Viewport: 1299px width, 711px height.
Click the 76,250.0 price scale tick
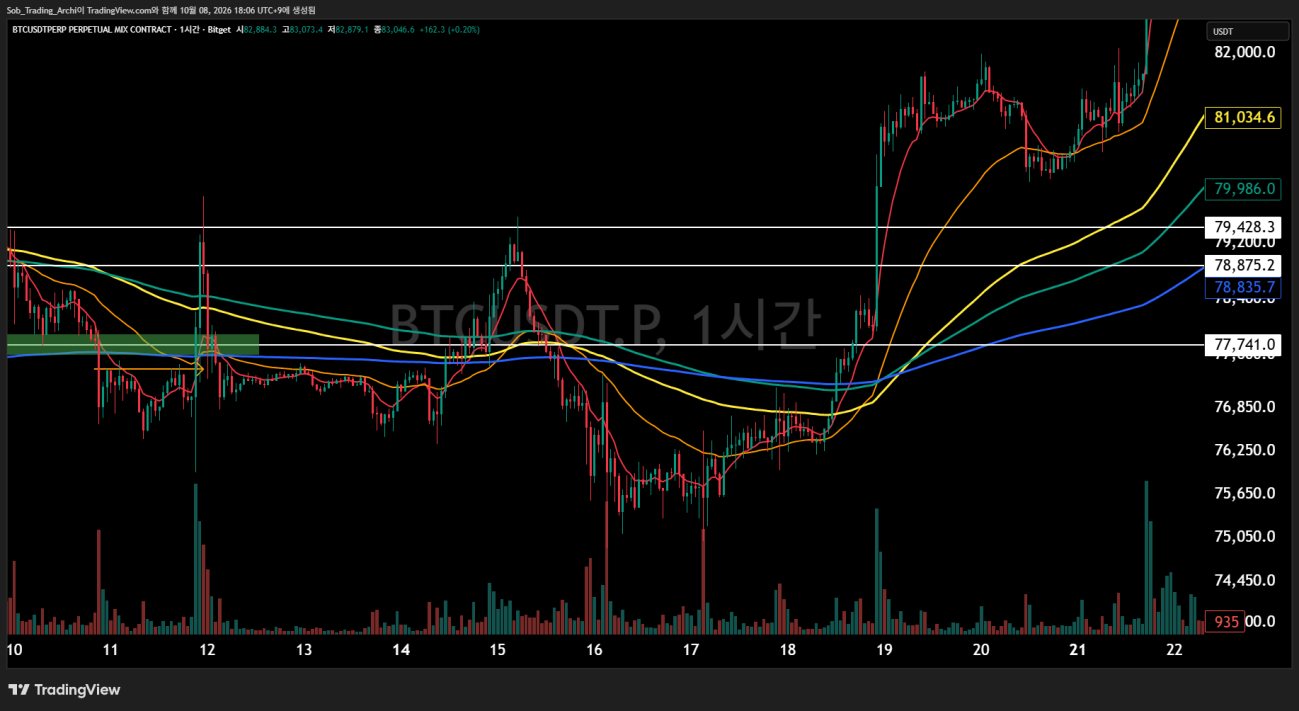pos(1245,450)
